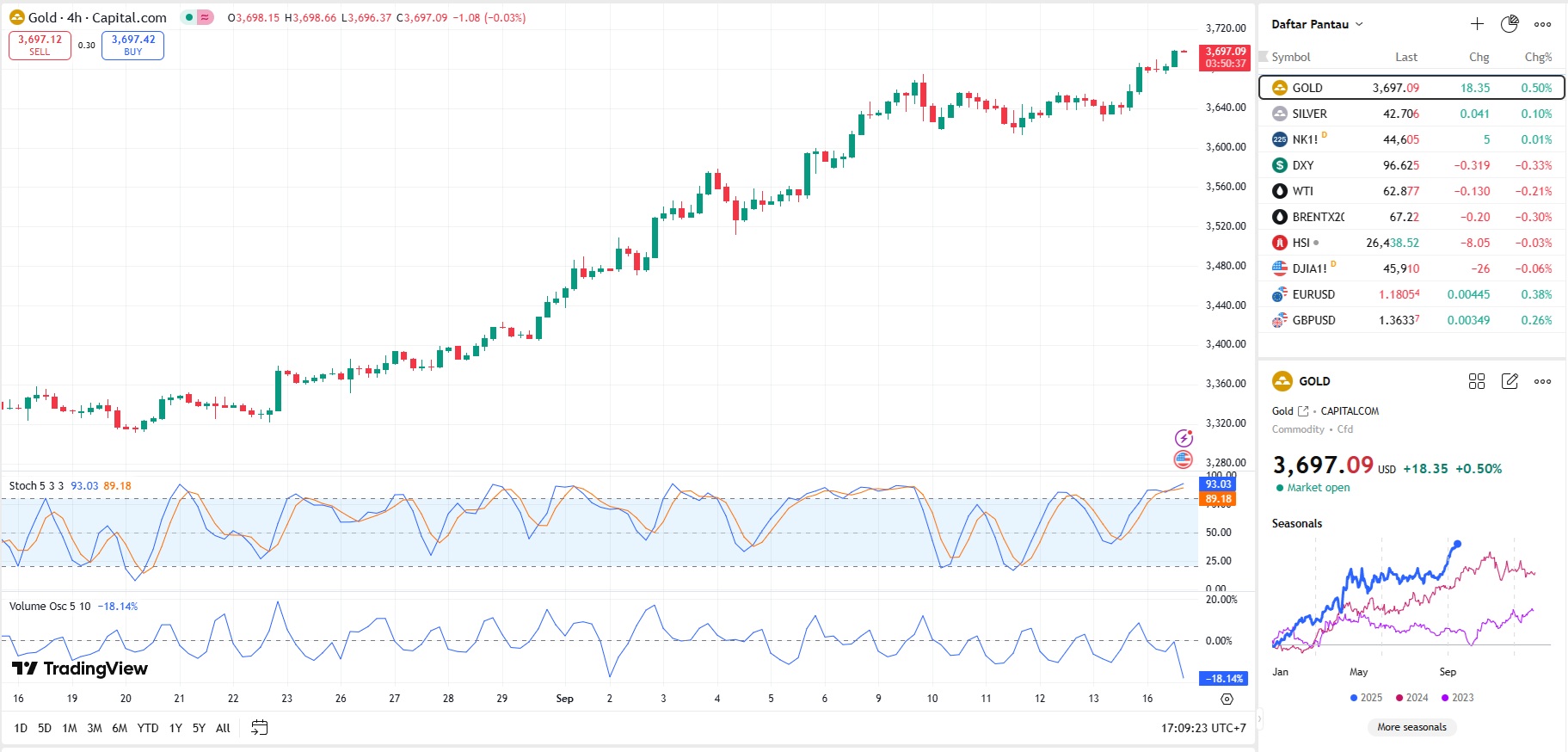The image size is (1568, 752).
Task: Add a symbol to the watchlist
Action: click(x=1477, y=24)
